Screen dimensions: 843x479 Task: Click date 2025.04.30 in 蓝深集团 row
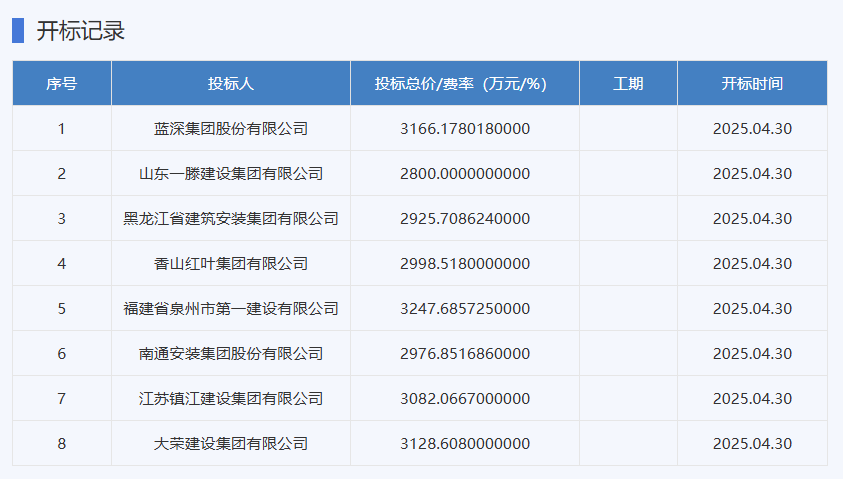pyautogui.click(x=752, y=128)
